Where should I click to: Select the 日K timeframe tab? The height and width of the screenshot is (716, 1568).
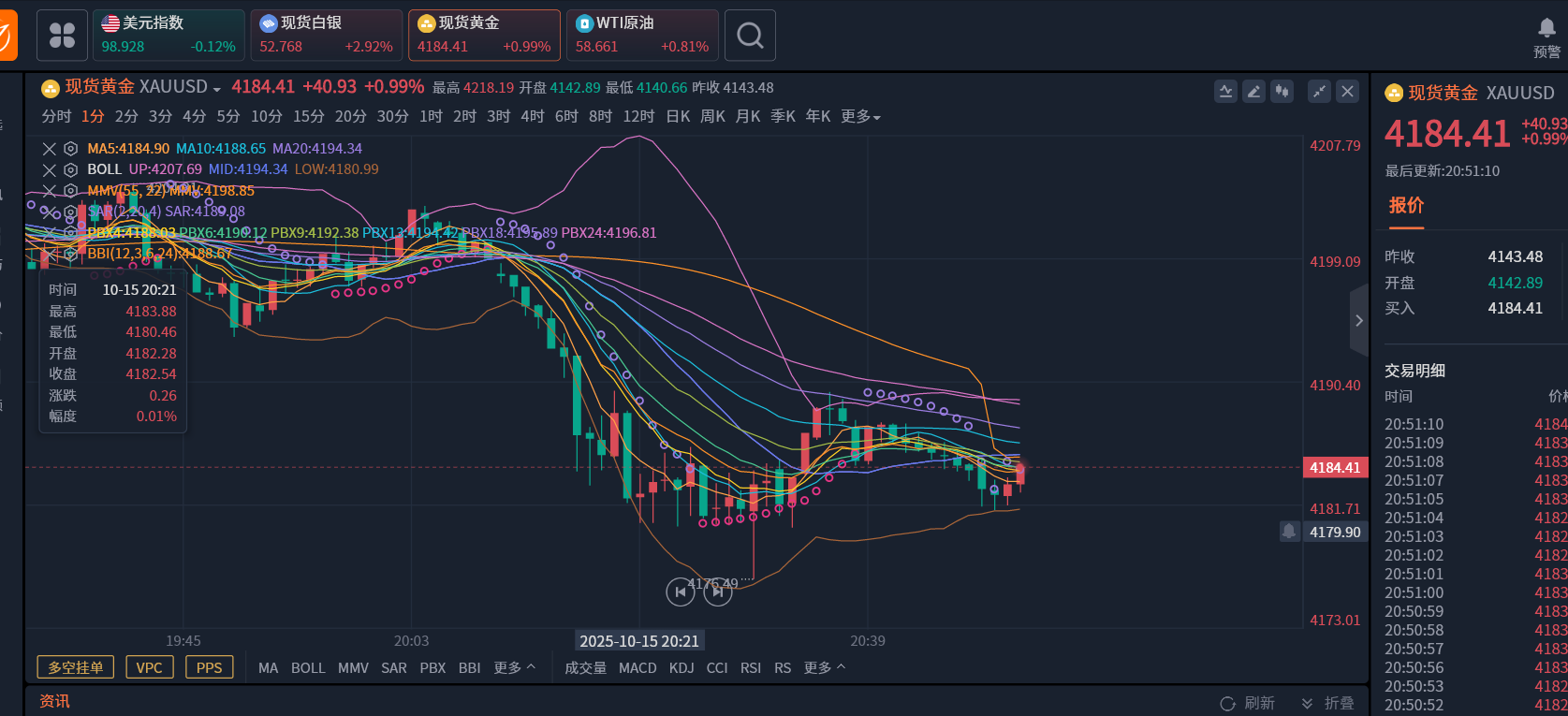point(678,116)
